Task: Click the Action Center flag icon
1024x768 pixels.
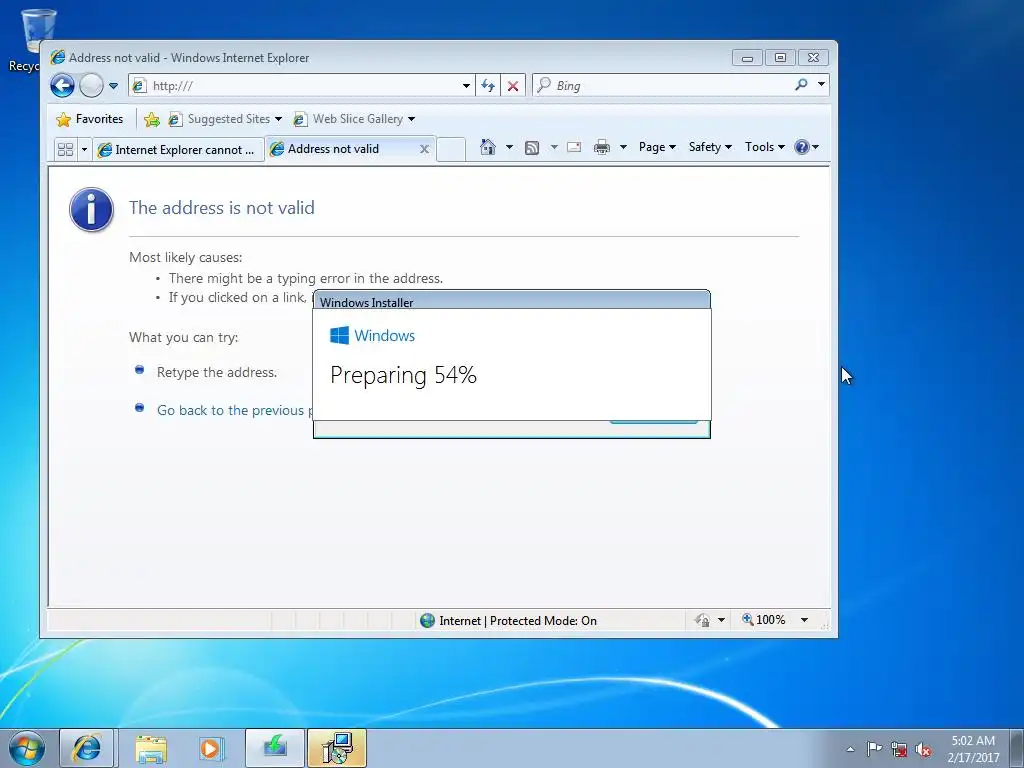Action: click(874, 748)
